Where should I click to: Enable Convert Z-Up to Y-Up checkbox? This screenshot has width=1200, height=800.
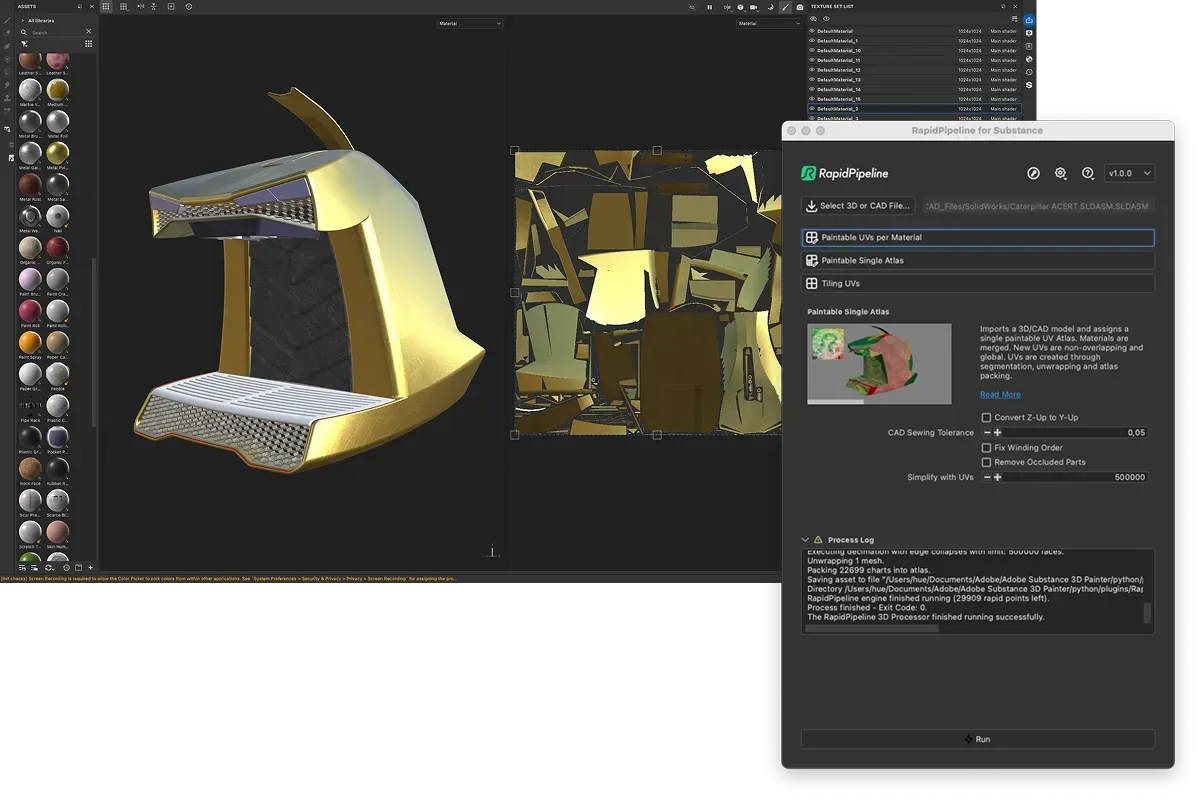click(986, 418)
